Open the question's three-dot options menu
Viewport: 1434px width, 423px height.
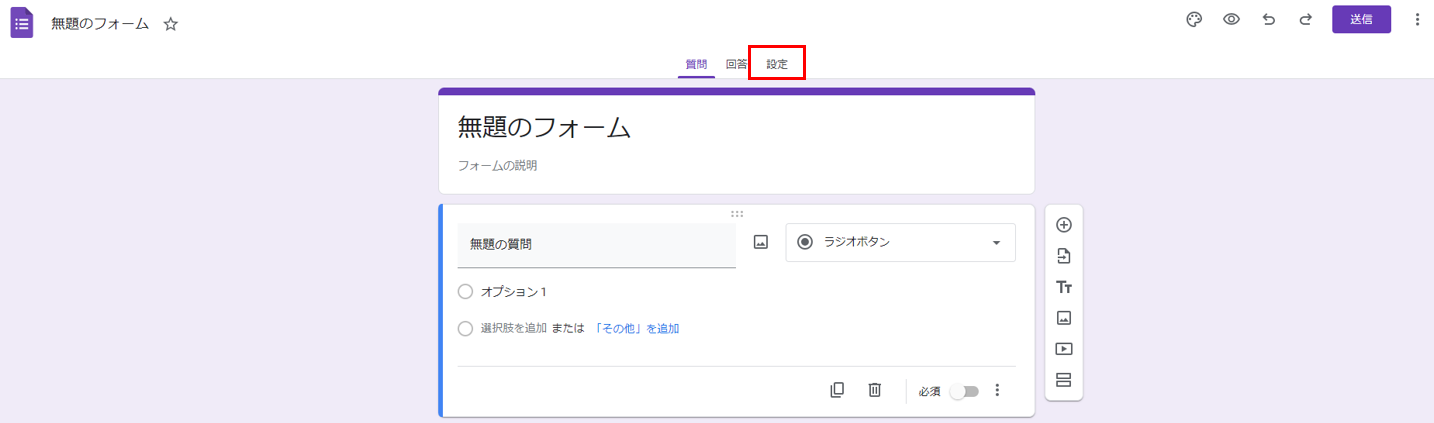pos(996,390)
